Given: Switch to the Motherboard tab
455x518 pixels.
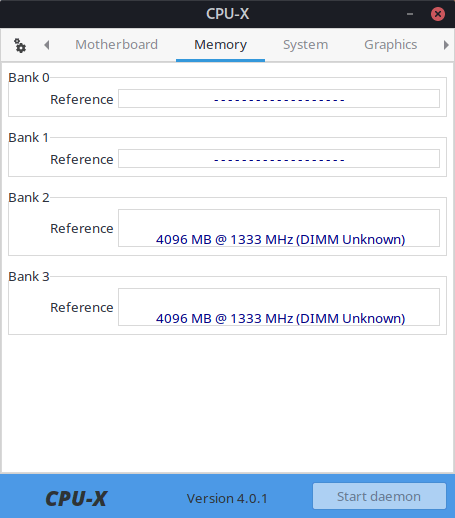Looking at the screenshot, I should pos(116,45).
